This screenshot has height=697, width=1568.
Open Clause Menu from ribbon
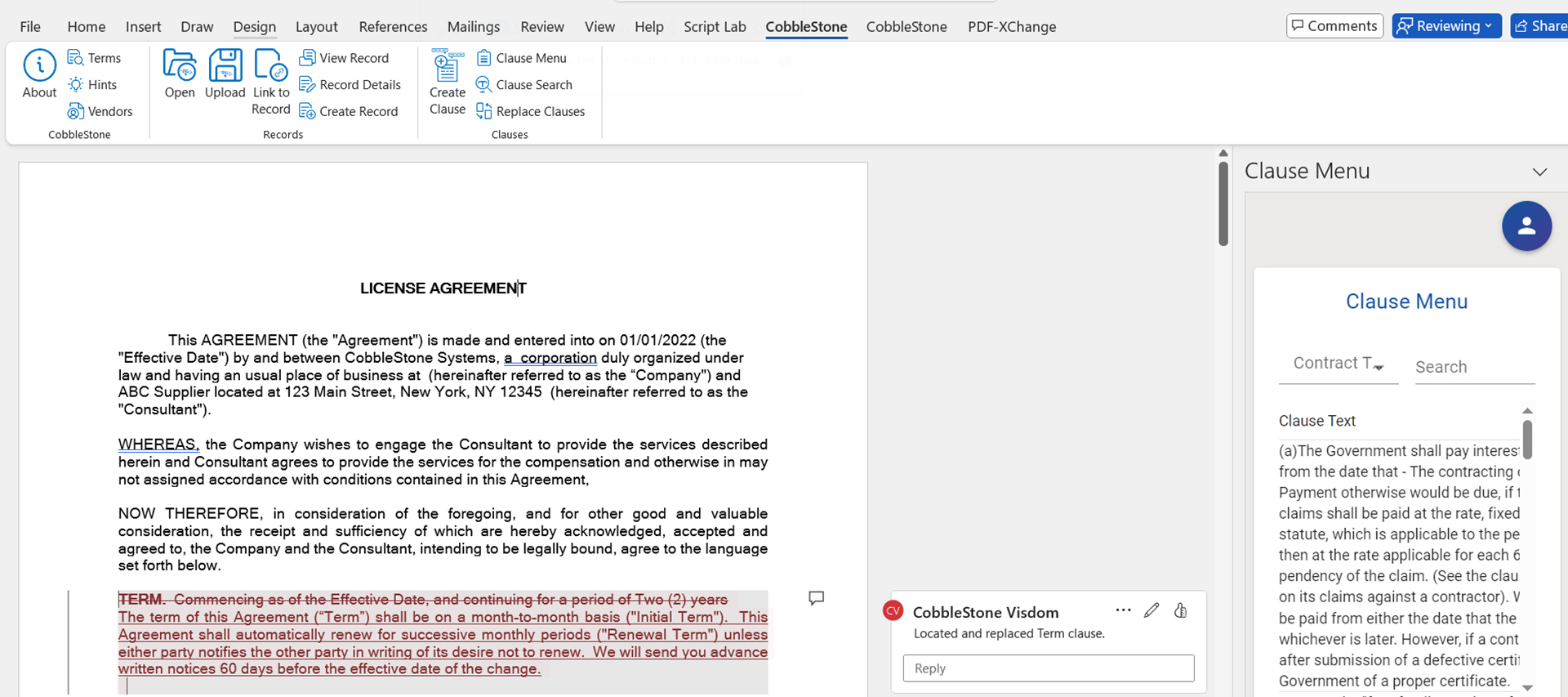click(521, 58)
